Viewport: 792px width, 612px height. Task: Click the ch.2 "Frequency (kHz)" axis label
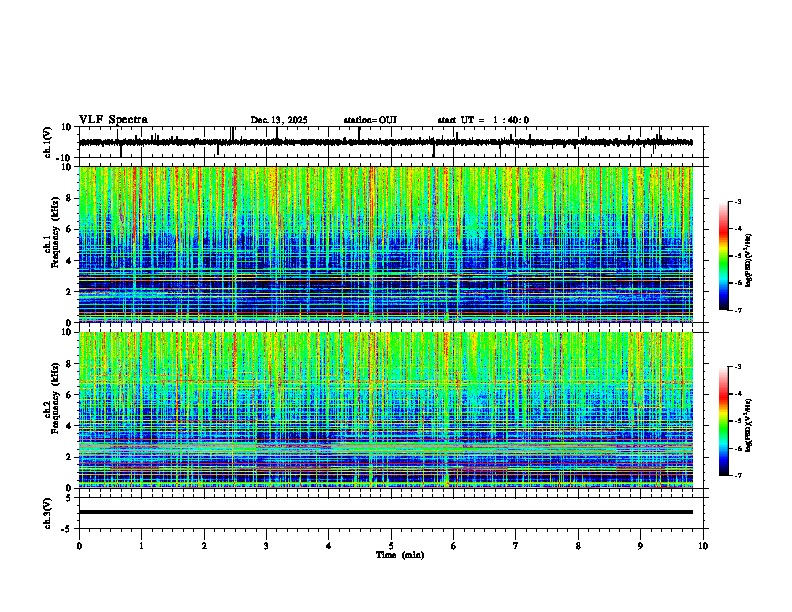(x=55, y=398)
